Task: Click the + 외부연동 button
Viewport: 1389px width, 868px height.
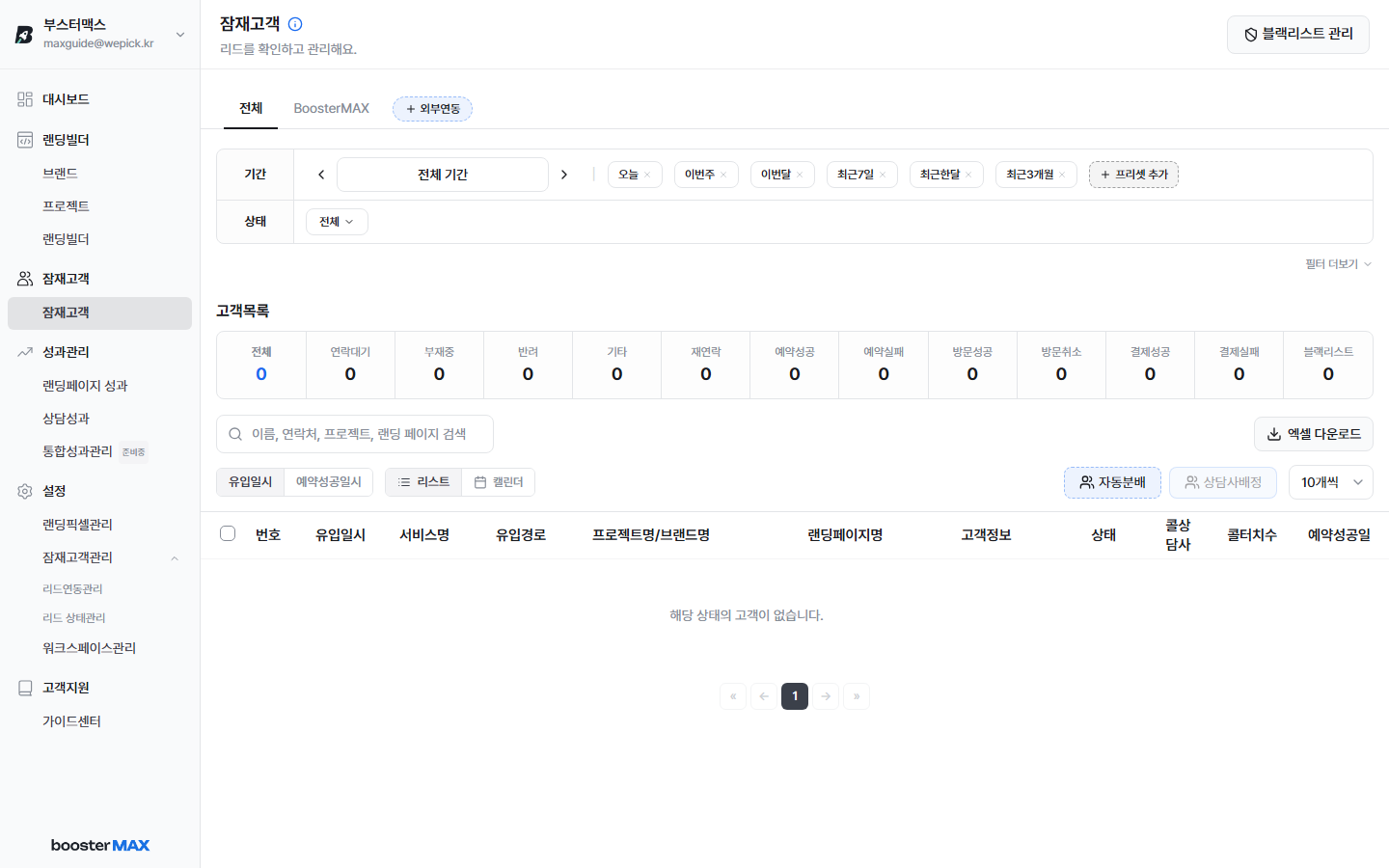Action: [x=432, y=109]
